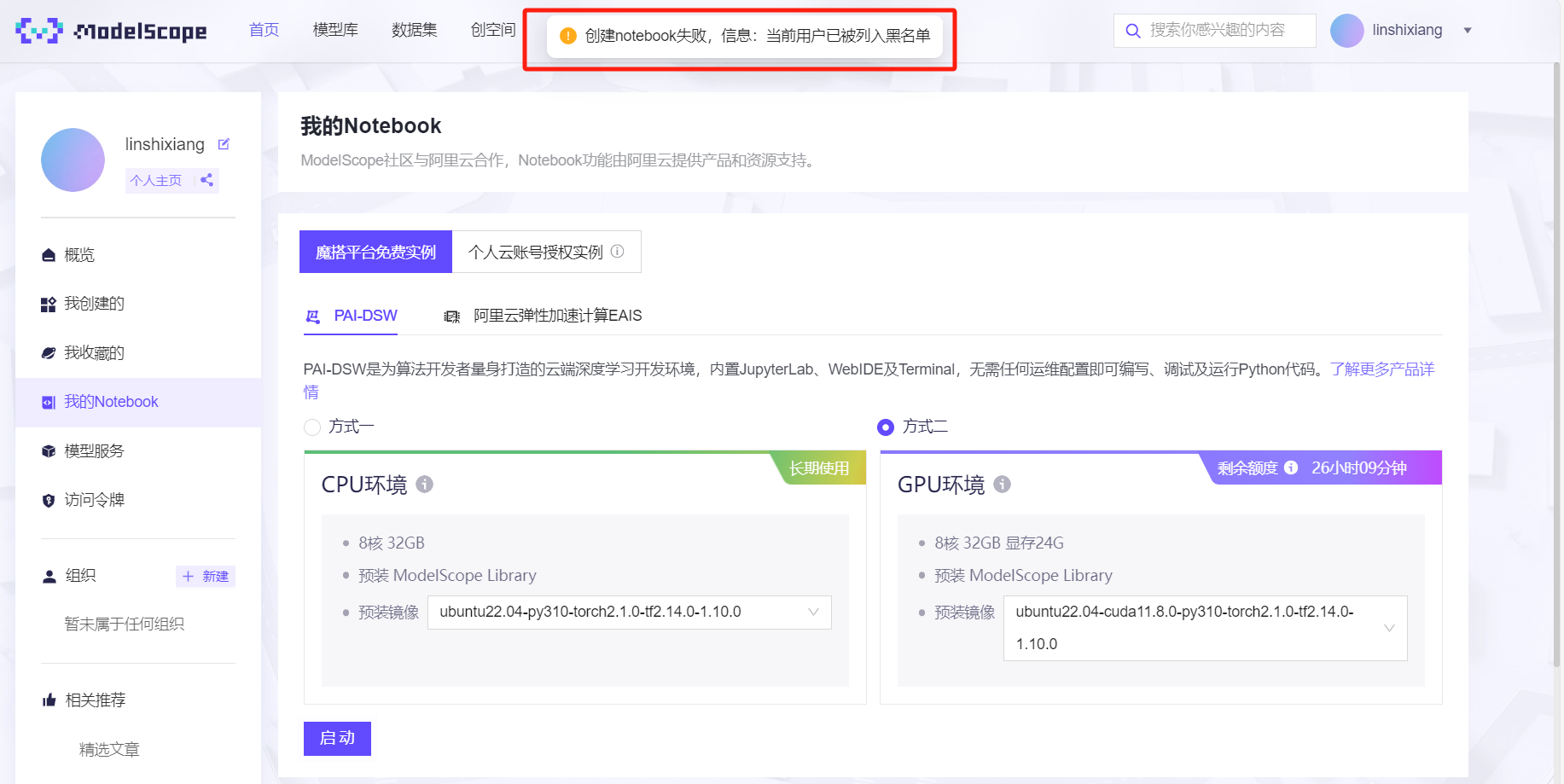
Task: Click the search magnifier icon
Action: tap(1133, 31)
